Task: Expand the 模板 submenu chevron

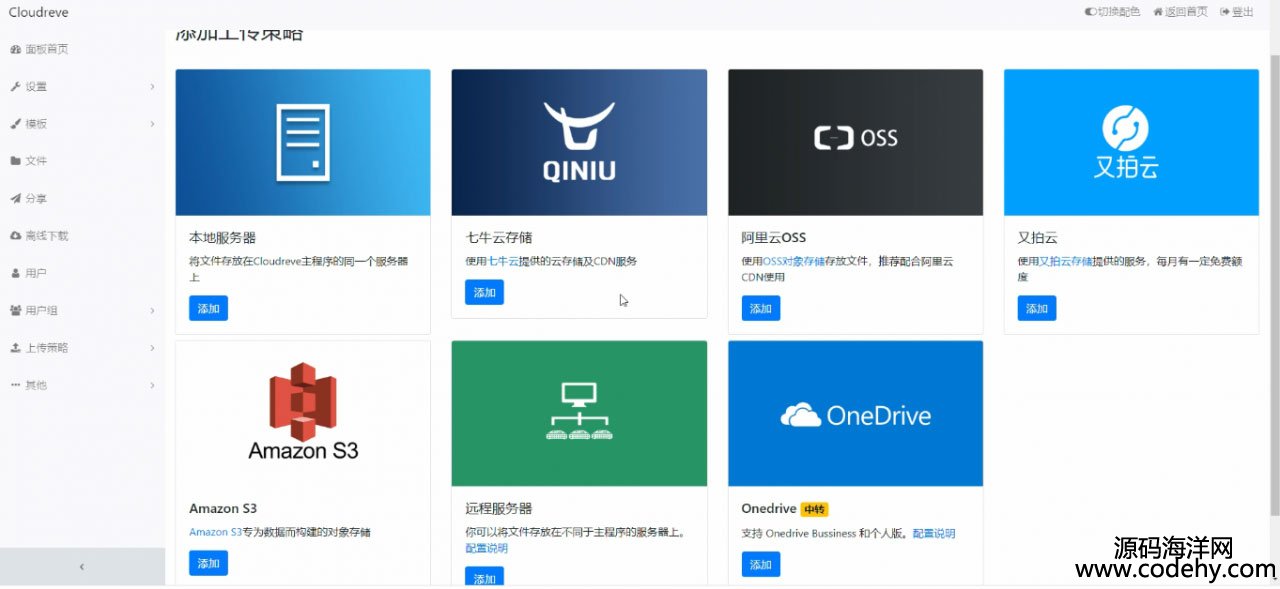Action: coord(152,124)
